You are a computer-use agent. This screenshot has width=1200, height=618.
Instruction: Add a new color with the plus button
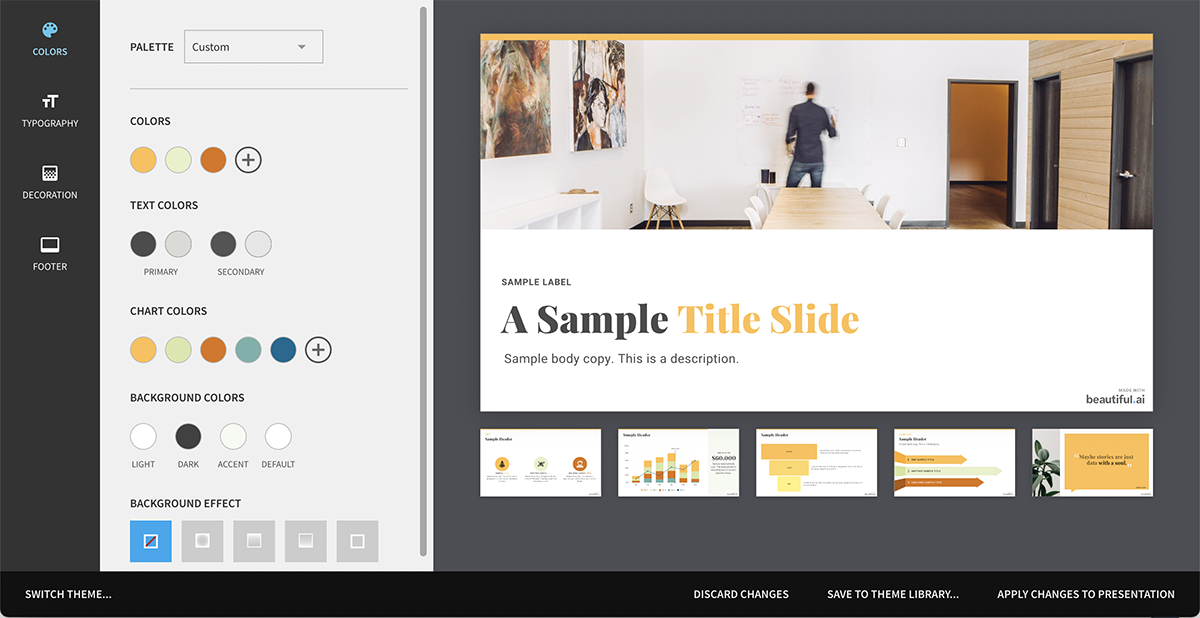click(x=248, y=159)
